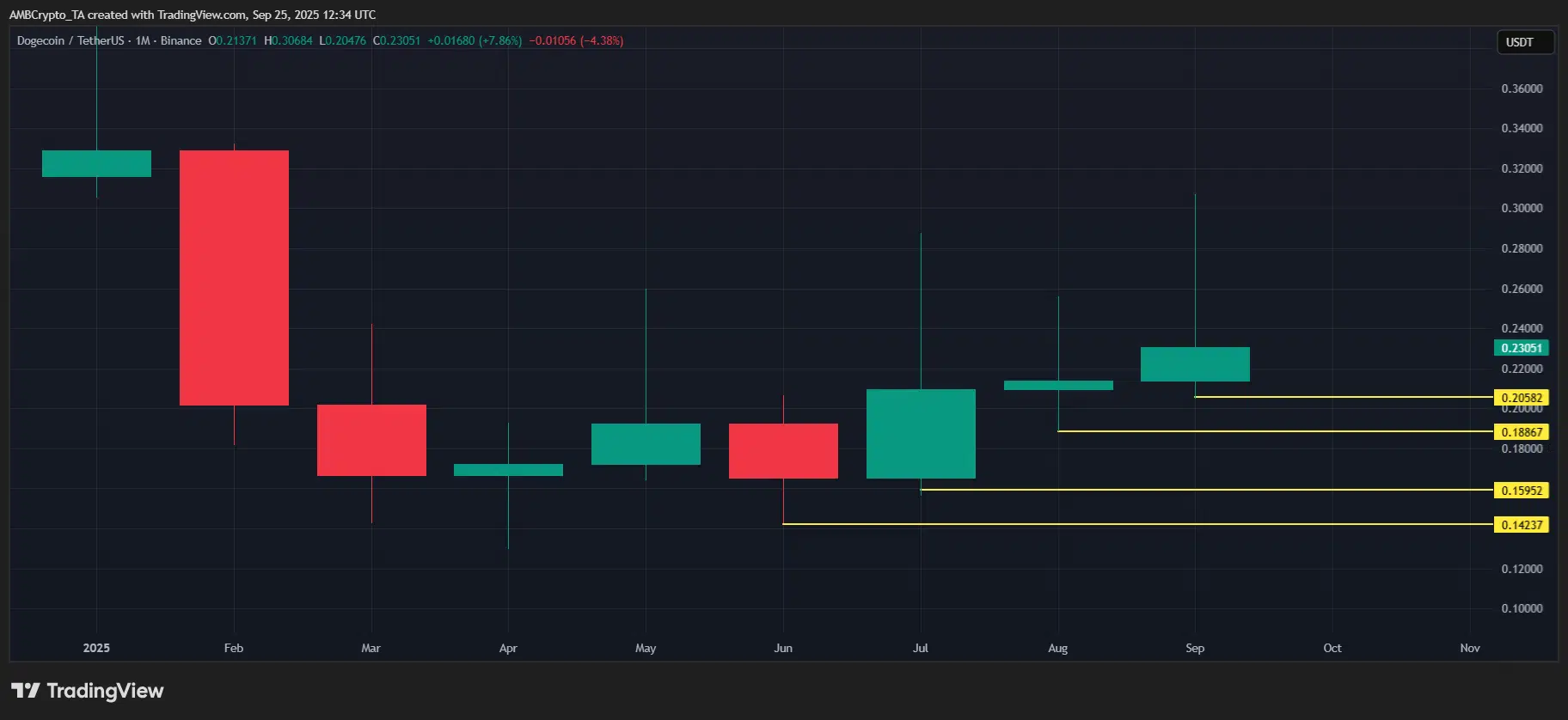Select the 0.15952 horizontal line label
The height and width of the screenshot is (720, 1568).
(x=1521, y=491)
